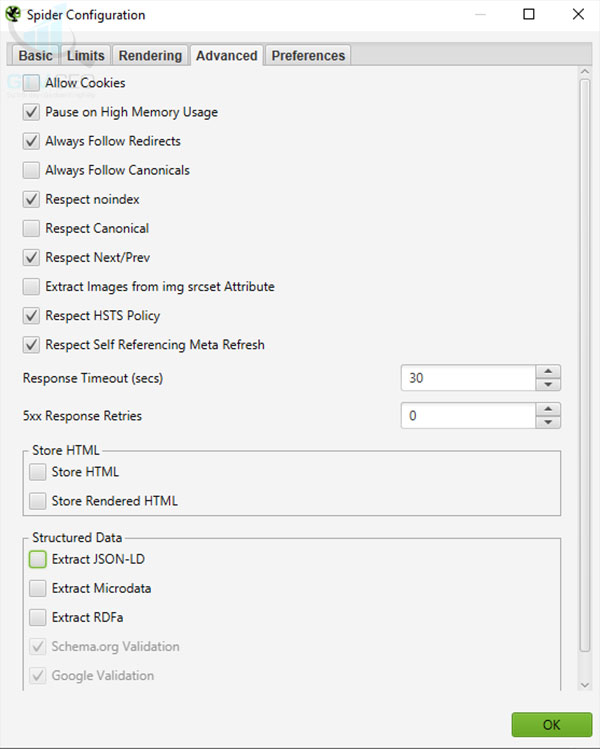The height and width of the screenshot is (749, 600).
Task: Click the vertical scrollbar of settings panel
Action: point(585,380)
